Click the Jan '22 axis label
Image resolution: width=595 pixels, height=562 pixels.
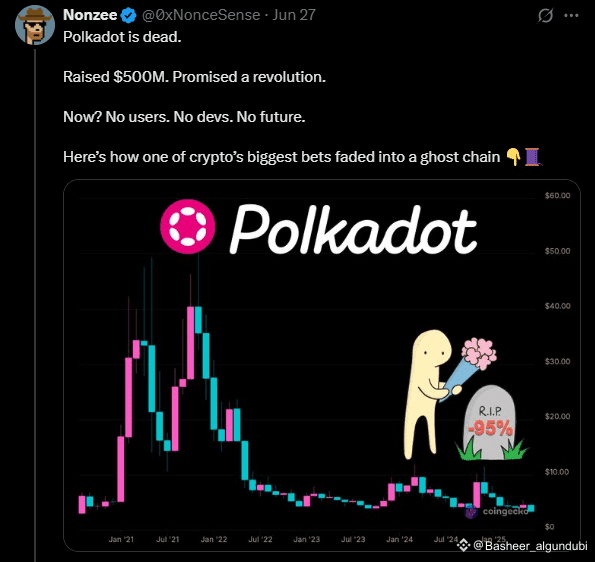214,539
